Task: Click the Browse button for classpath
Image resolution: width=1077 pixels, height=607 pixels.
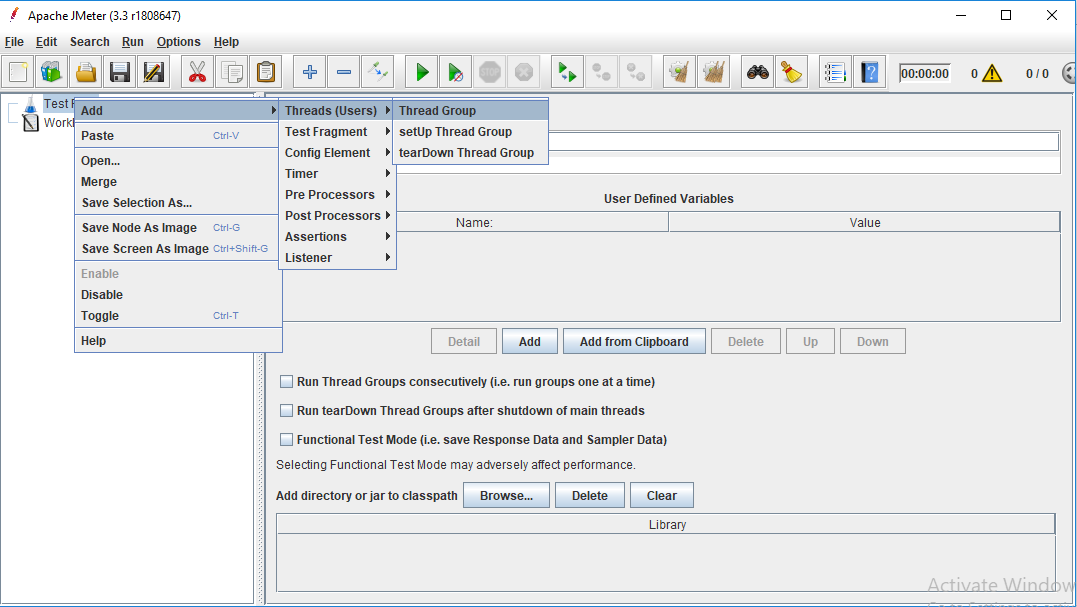Action: (505, 495)
